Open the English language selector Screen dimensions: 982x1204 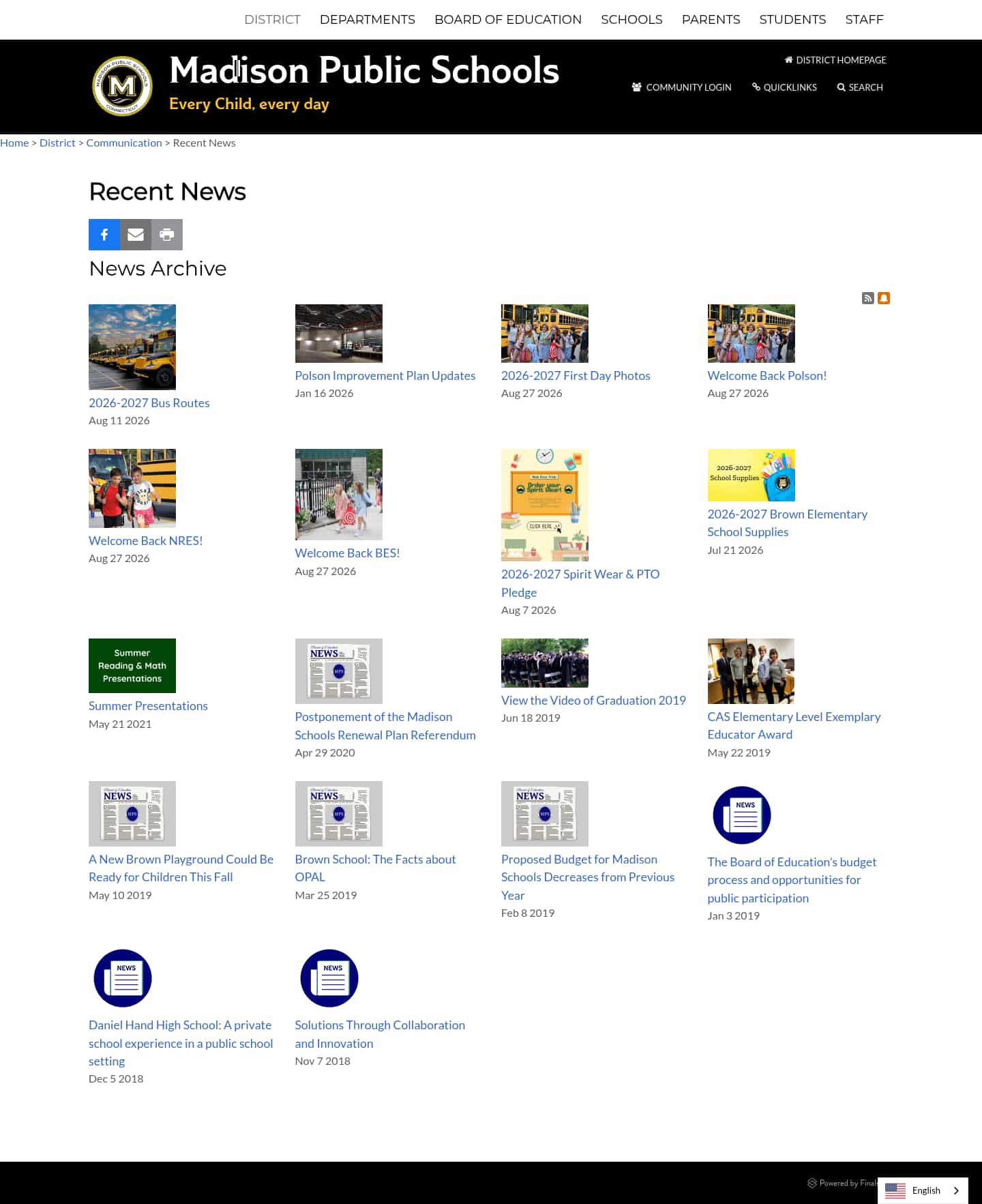point(923,1190)
